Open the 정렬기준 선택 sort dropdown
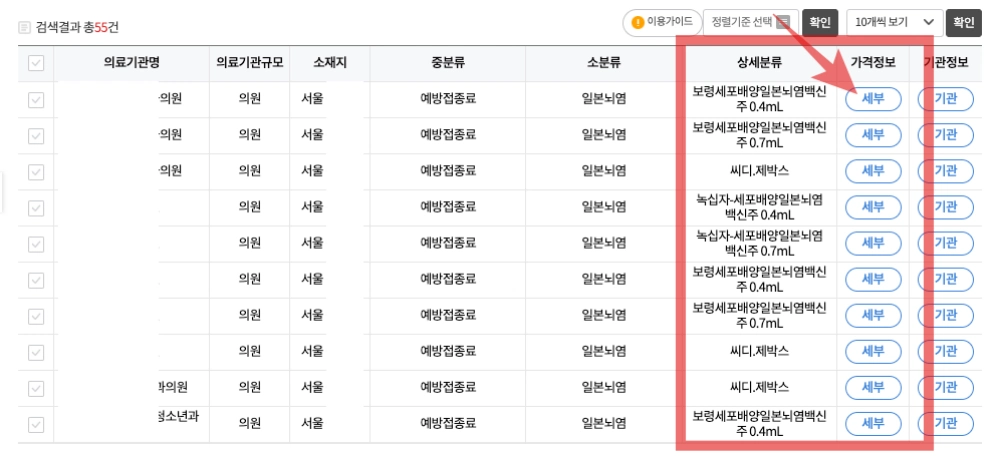 [751, 22]
